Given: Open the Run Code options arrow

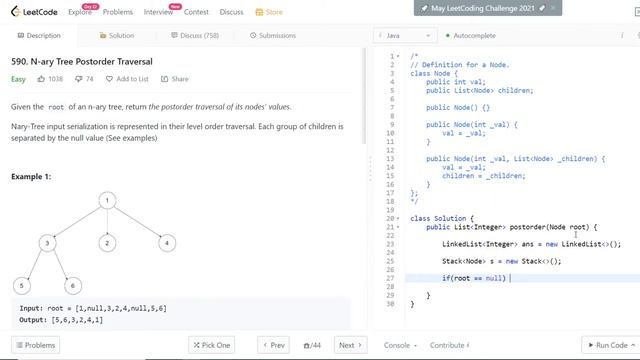Looking at the screenshot, I should click(633, 345).
